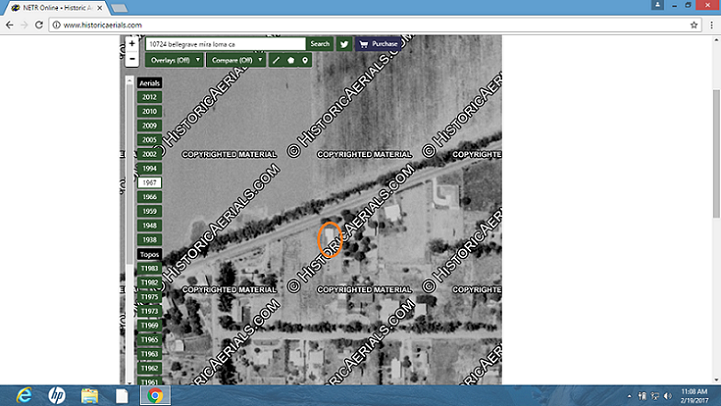Show hidden system tray icons
Viewport: 721px width, 406px height.
pyautogui.click(x=629, y=395)
